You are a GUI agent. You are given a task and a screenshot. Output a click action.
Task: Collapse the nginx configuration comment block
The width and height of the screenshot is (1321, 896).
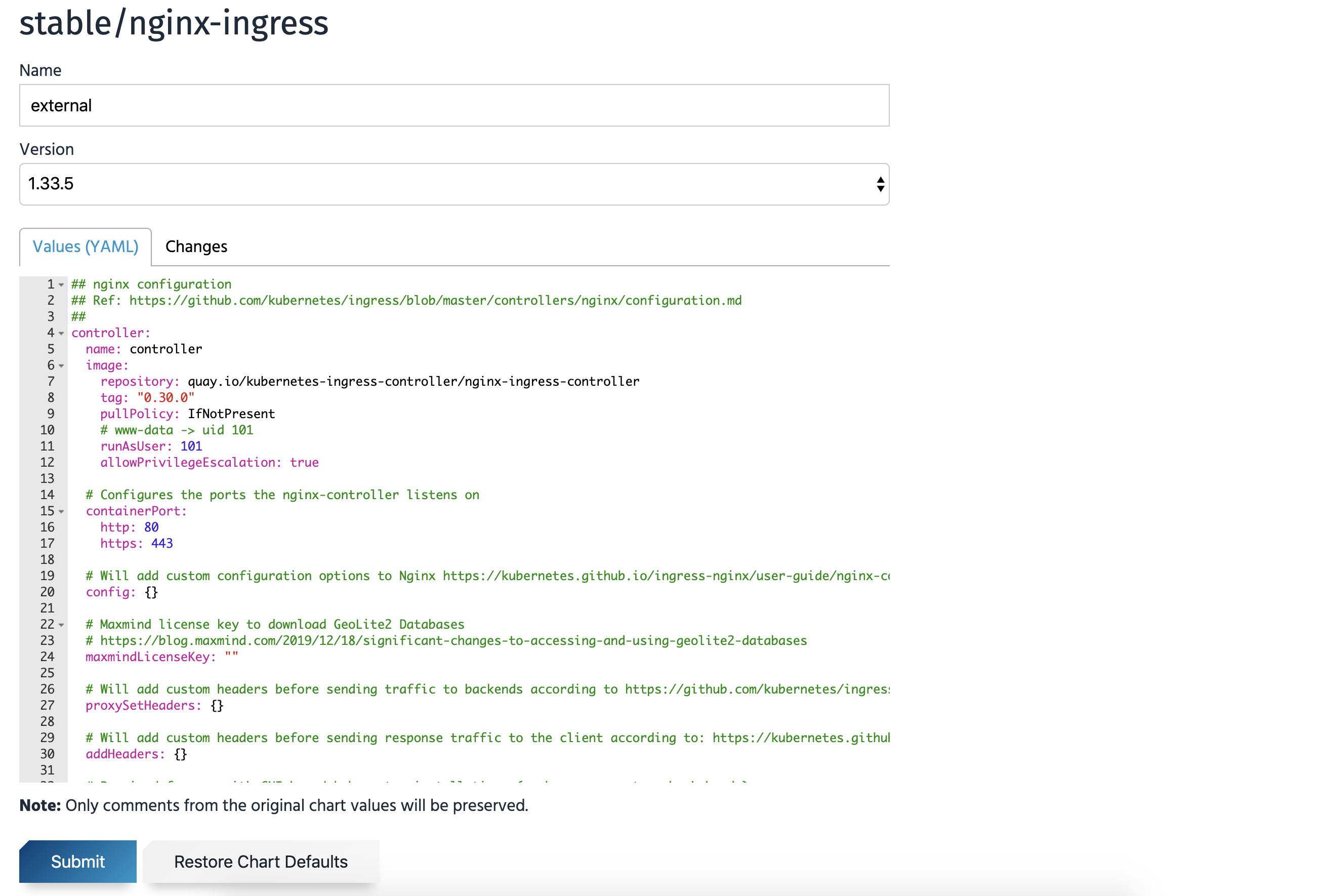click(60, 284)
